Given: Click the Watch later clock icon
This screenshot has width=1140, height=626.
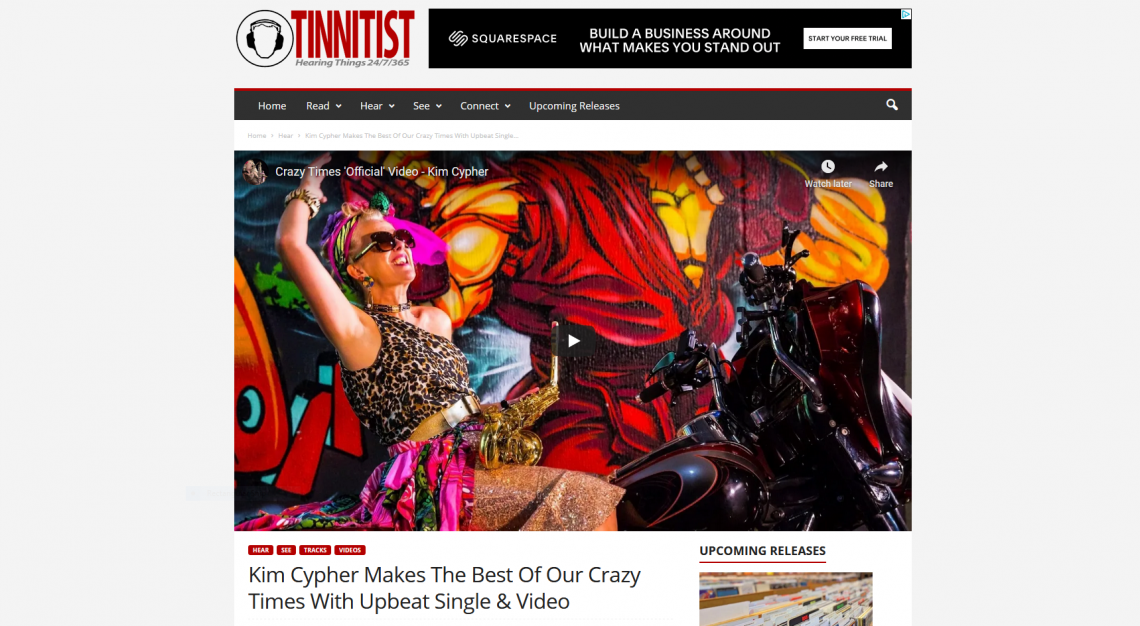Looking at the screenshot, I should [827, 166].
